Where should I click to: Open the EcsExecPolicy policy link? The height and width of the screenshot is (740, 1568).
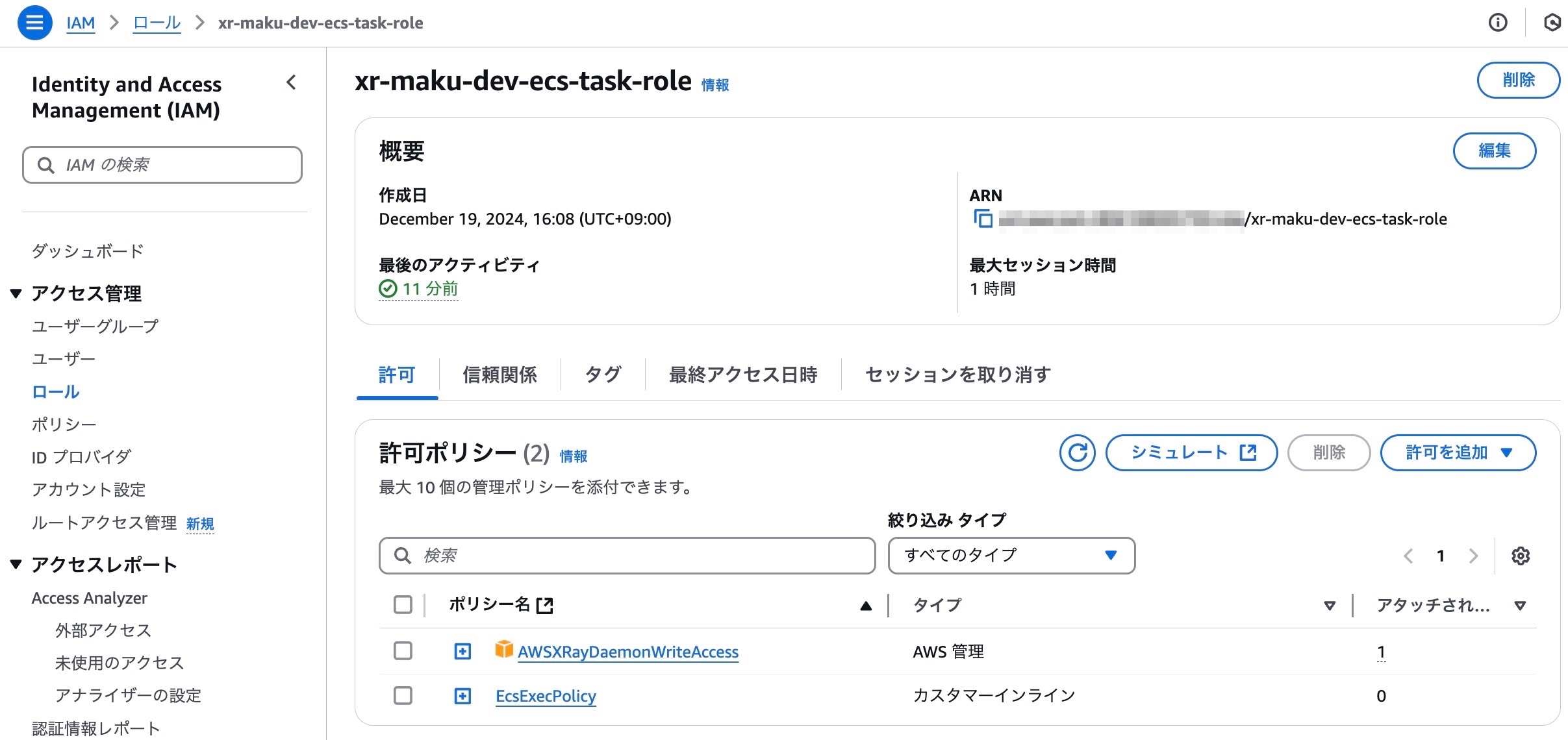coord(546,697)
